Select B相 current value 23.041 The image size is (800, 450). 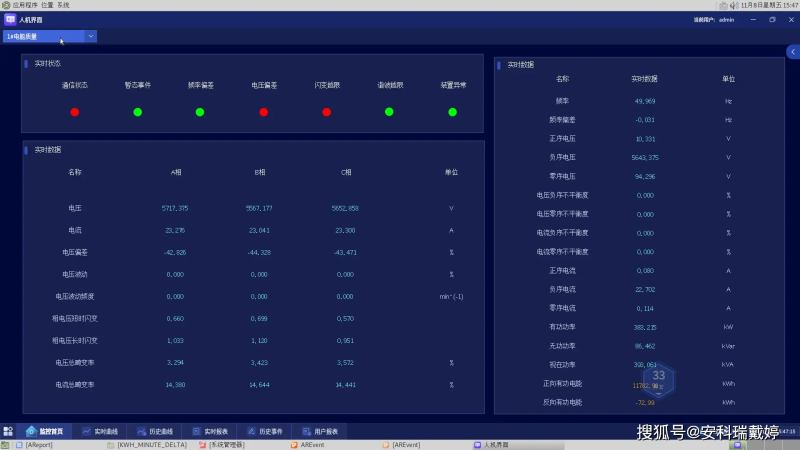coord(259,230)
